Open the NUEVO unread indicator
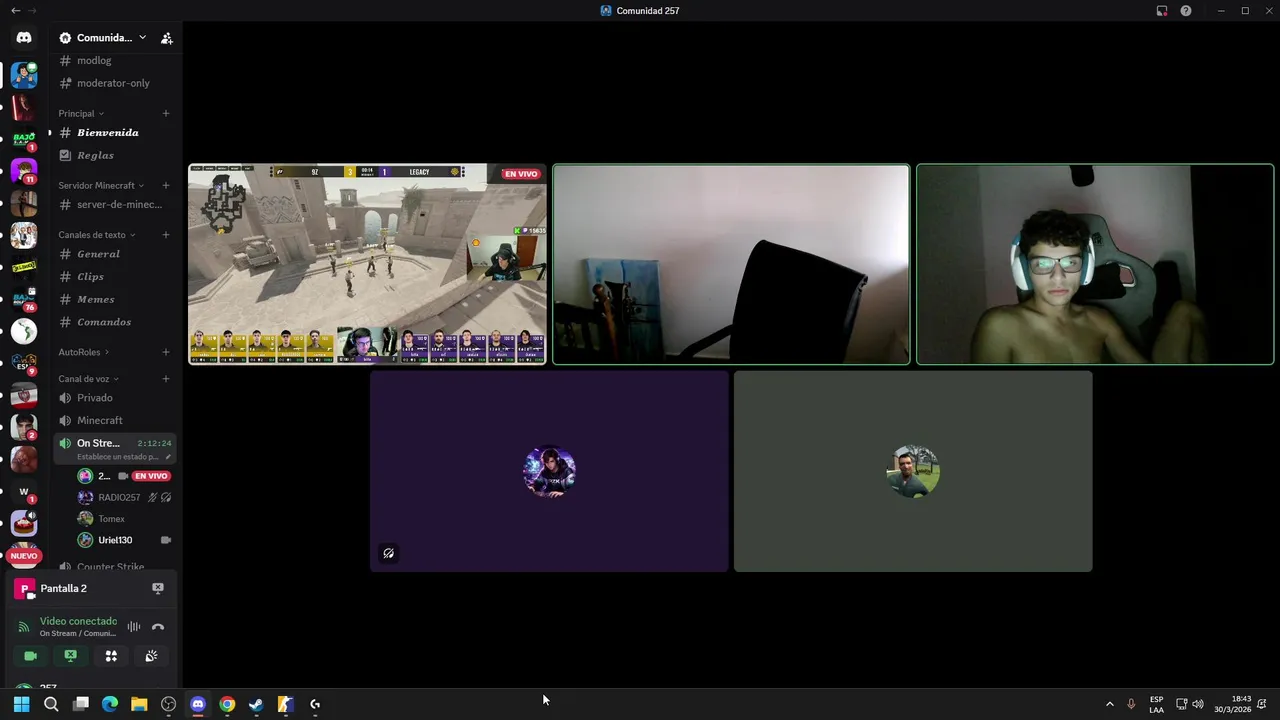The height and width of the screenshot is (720, 1280). (x=24, y=556)
